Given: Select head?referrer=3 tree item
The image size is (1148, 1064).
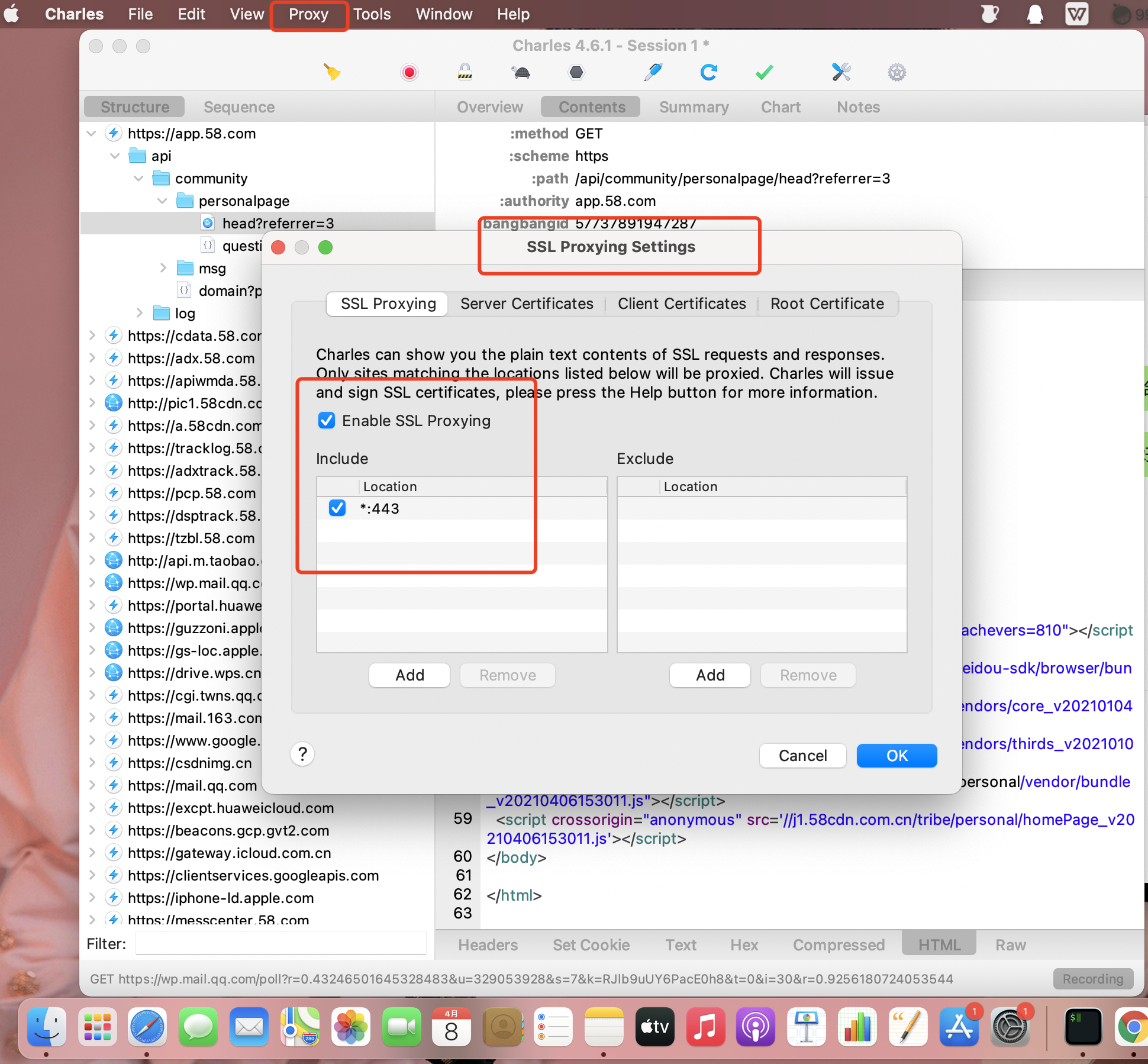Looking at the screenshot, I should pos(257,223).
